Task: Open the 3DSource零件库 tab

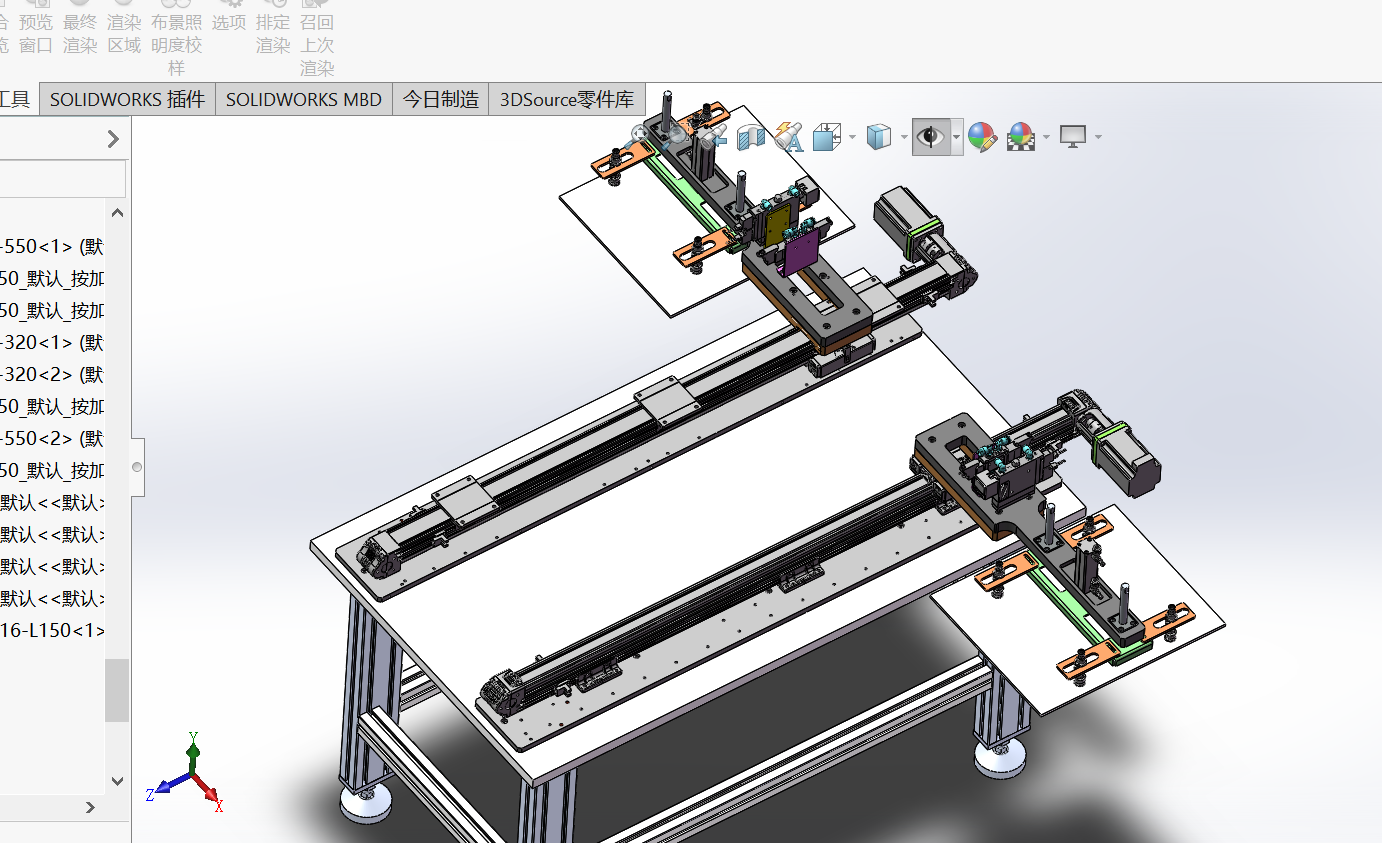Action: coord(567,99)
